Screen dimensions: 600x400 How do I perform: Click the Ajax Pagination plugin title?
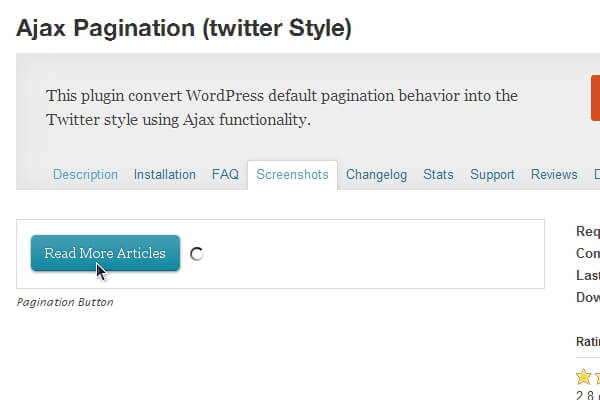pyautogui.click(x=184, y=29)
